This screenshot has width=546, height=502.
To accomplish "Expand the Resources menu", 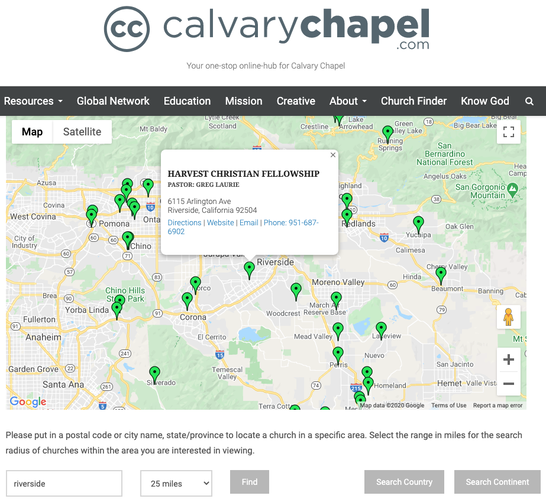I will coord(33,101).
